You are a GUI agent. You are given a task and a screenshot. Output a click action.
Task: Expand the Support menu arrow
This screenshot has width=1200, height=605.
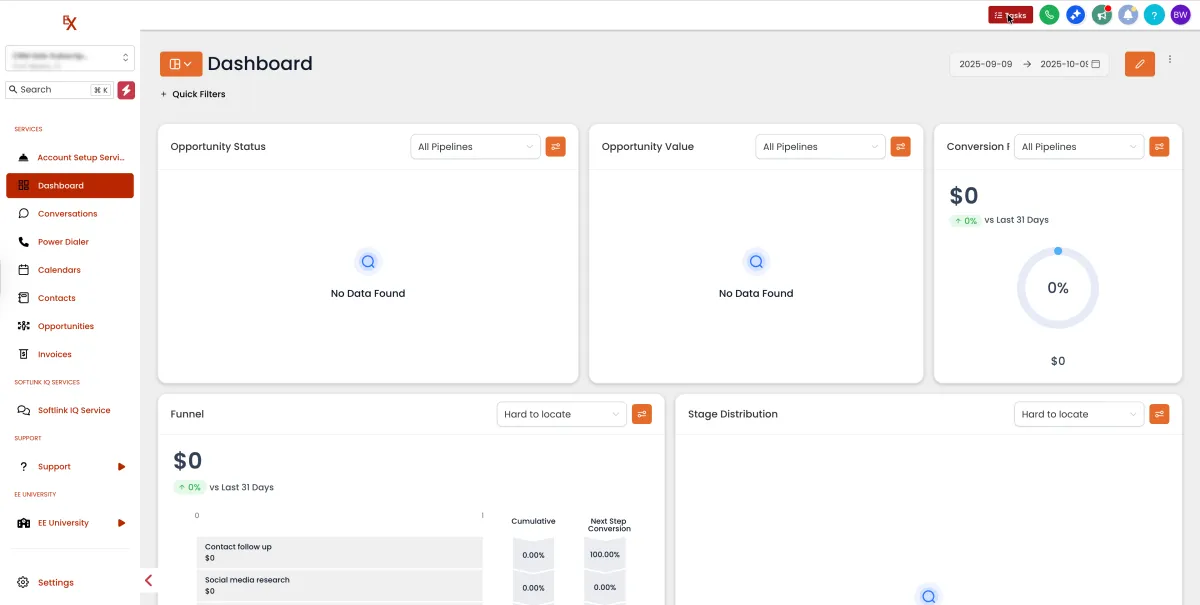coord(122,467)
